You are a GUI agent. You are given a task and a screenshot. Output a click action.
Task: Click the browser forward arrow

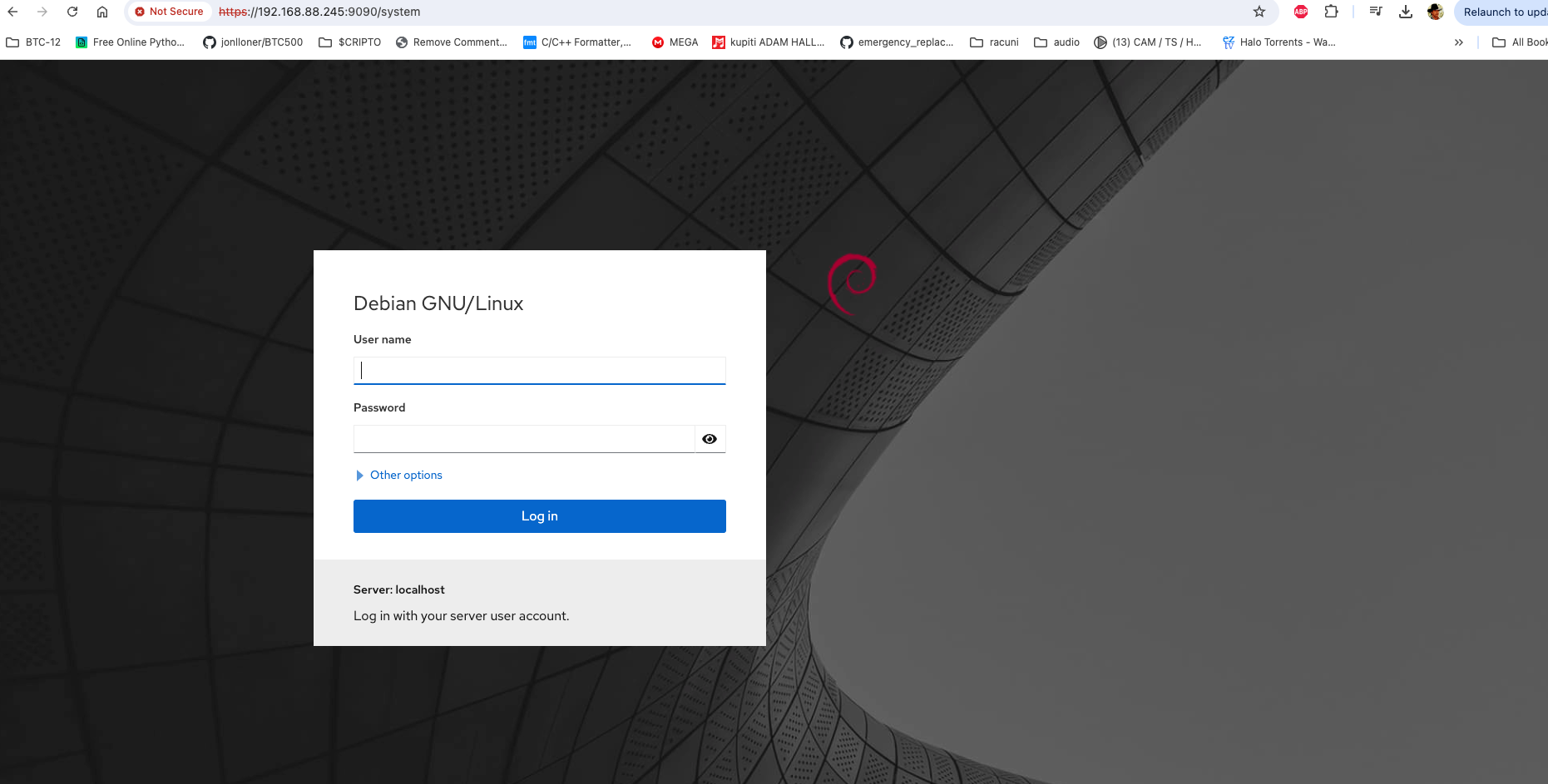42,12
